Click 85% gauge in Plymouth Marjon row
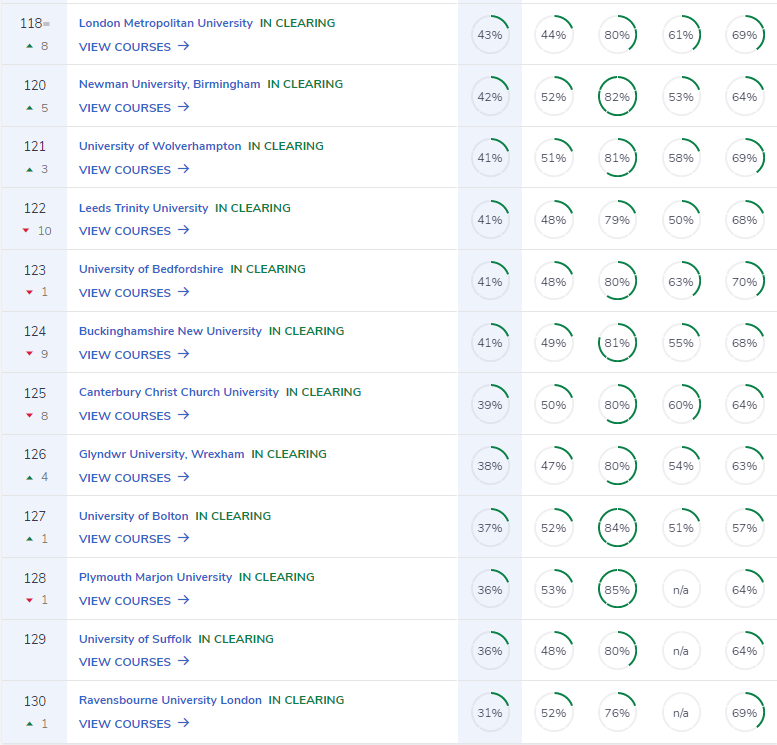The width and height of the screenshot is (777, 745). tap(617, 589)
